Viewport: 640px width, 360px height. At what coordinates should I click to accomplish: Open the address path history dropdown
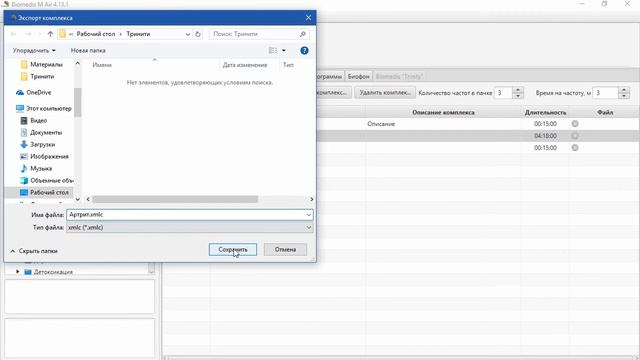coord(188,34)
